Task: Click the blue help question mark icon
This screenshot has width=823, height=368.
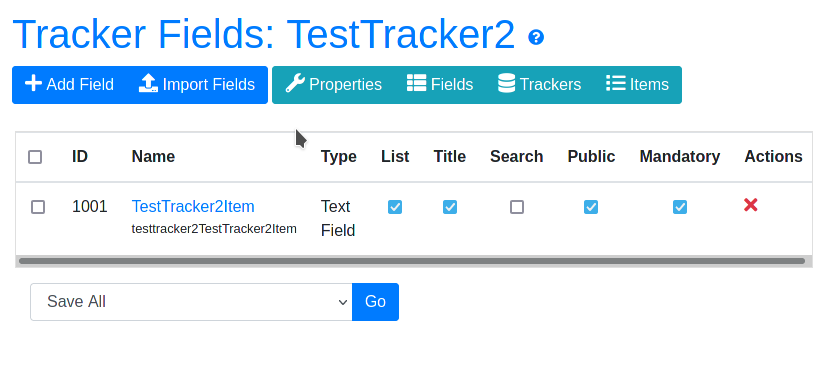Action: click(536, 37)
